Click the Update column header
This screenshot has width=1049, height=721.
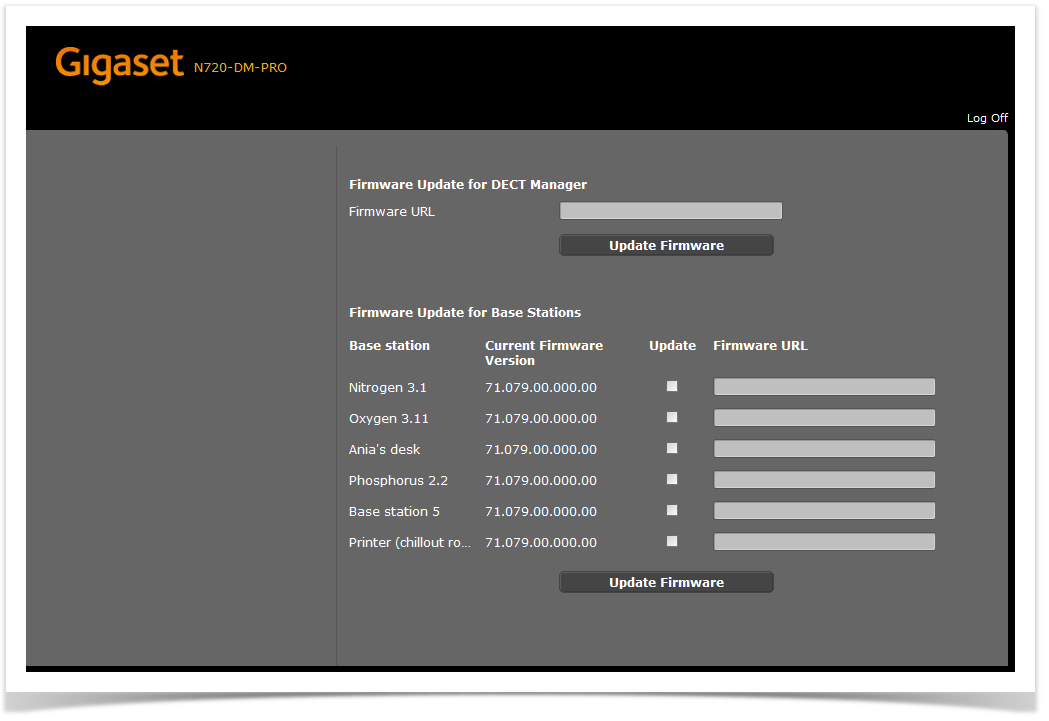pos(672,346)
